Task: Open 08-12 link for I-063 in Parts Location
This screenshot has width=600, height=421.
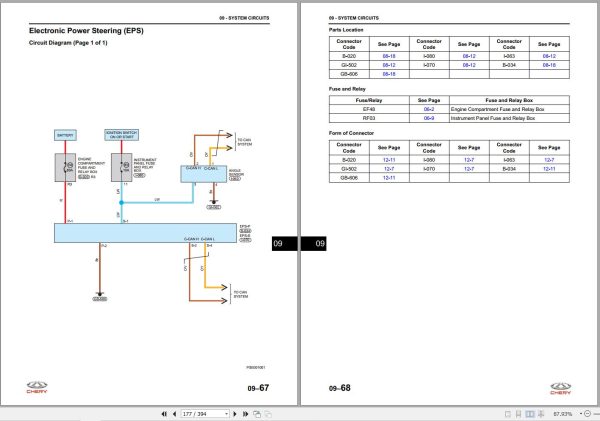Action: tap(549, 56)
